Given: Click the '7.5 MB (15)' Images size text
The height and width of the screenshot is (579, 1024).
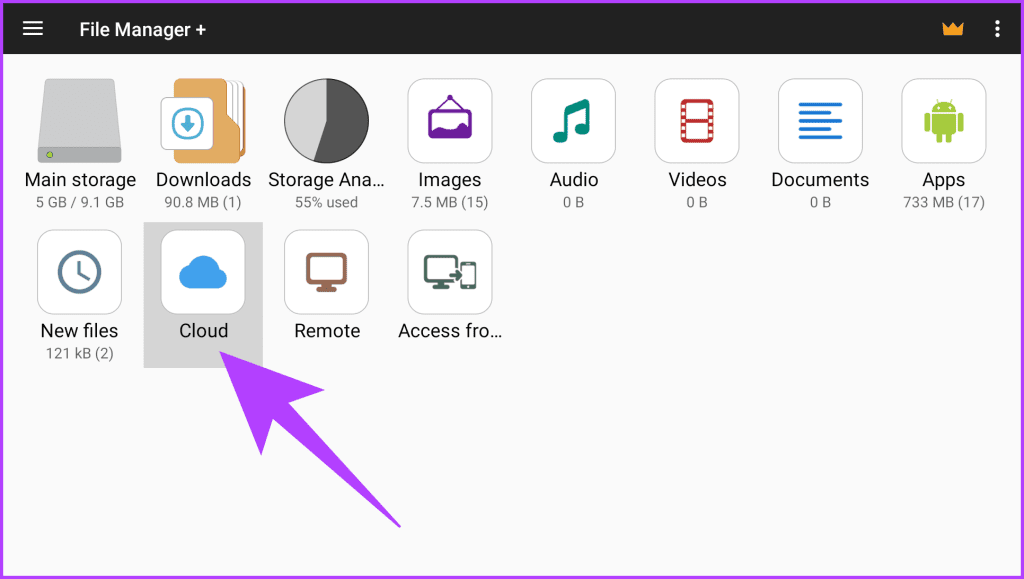Looking at the screenshot, I should click(x=450, y=202).
